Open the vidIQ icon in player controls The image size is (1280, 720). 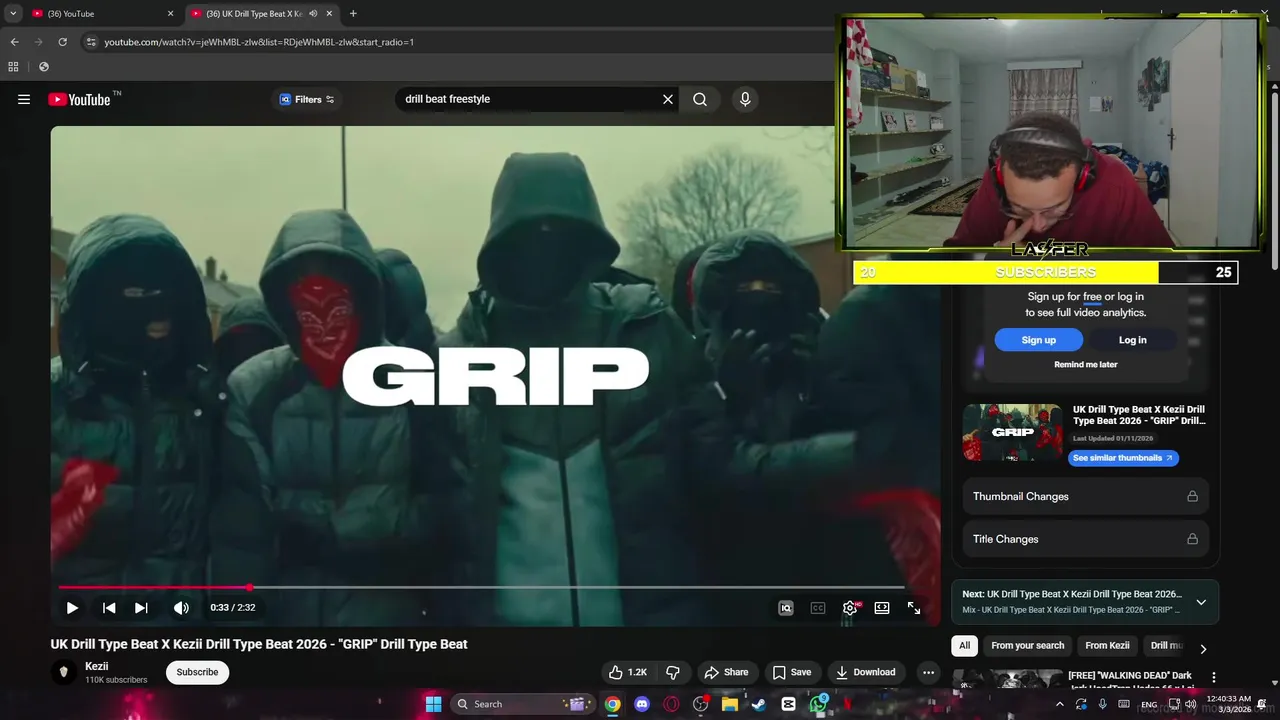tap(786, 607)
